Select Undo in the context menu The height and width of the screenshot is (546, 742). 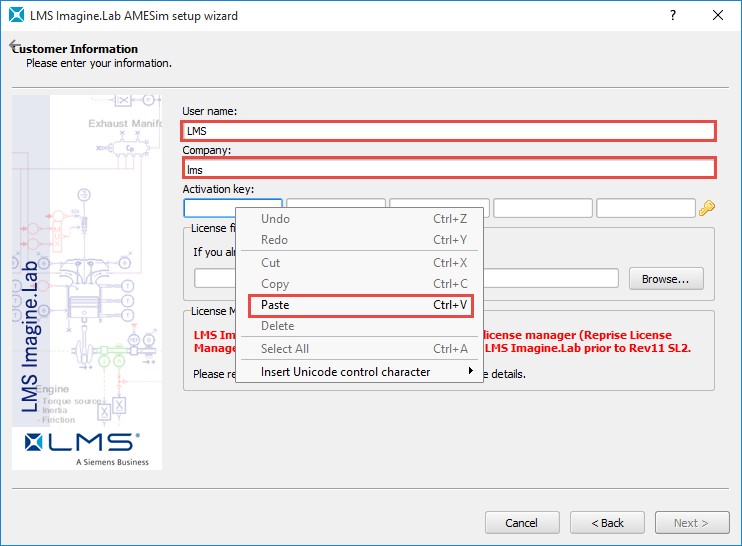tap(275, 219)
